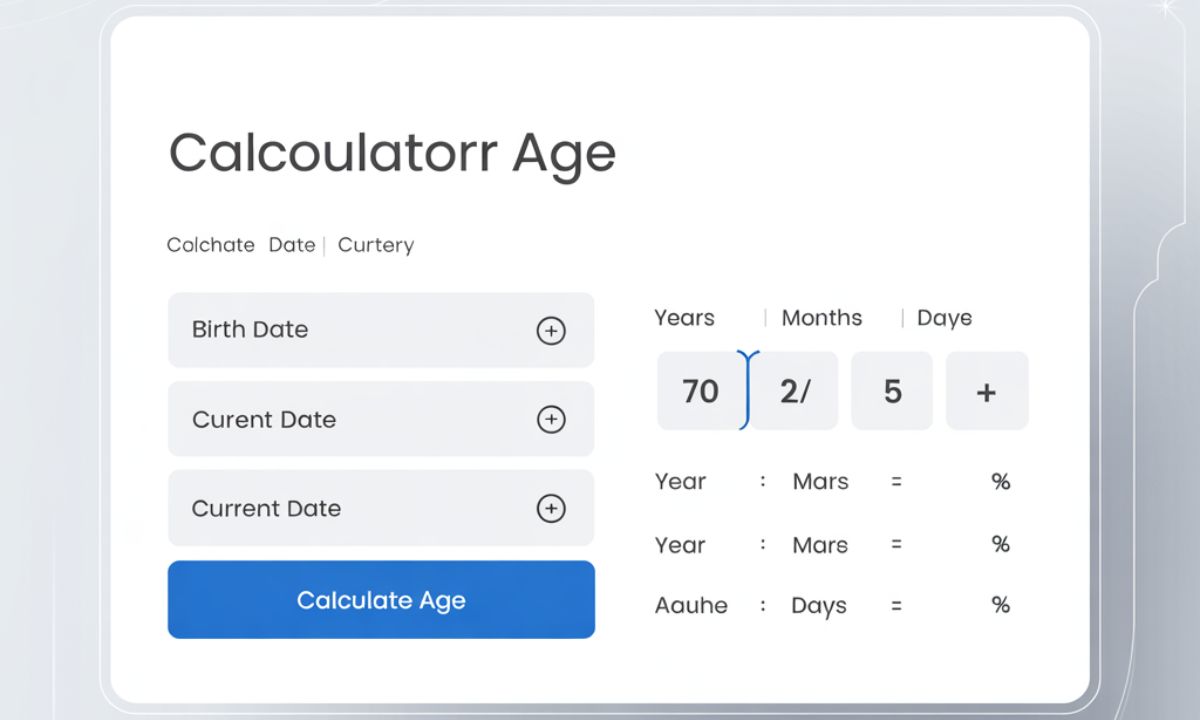Click the circled plus in the third field
Screen dimensions: 1200x720
551,508
